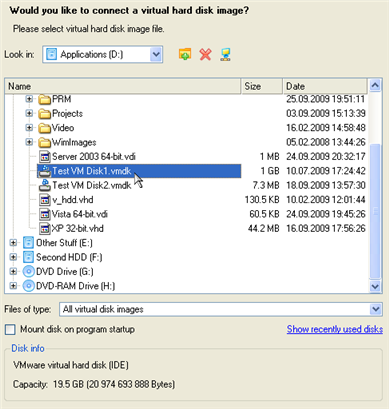Screen dimensions: 389x409
Task: Expand the Projects folder node
Action: pos(29,113)
